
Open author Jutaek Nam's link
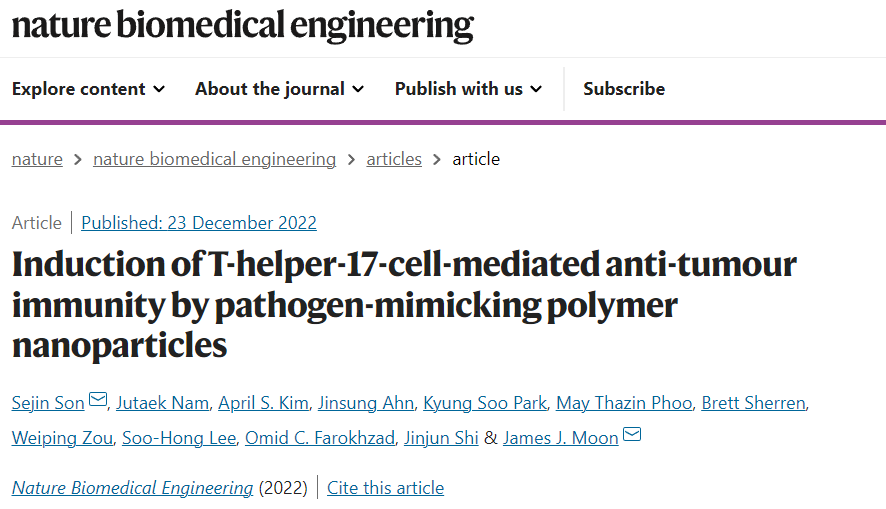coord(163,403)
